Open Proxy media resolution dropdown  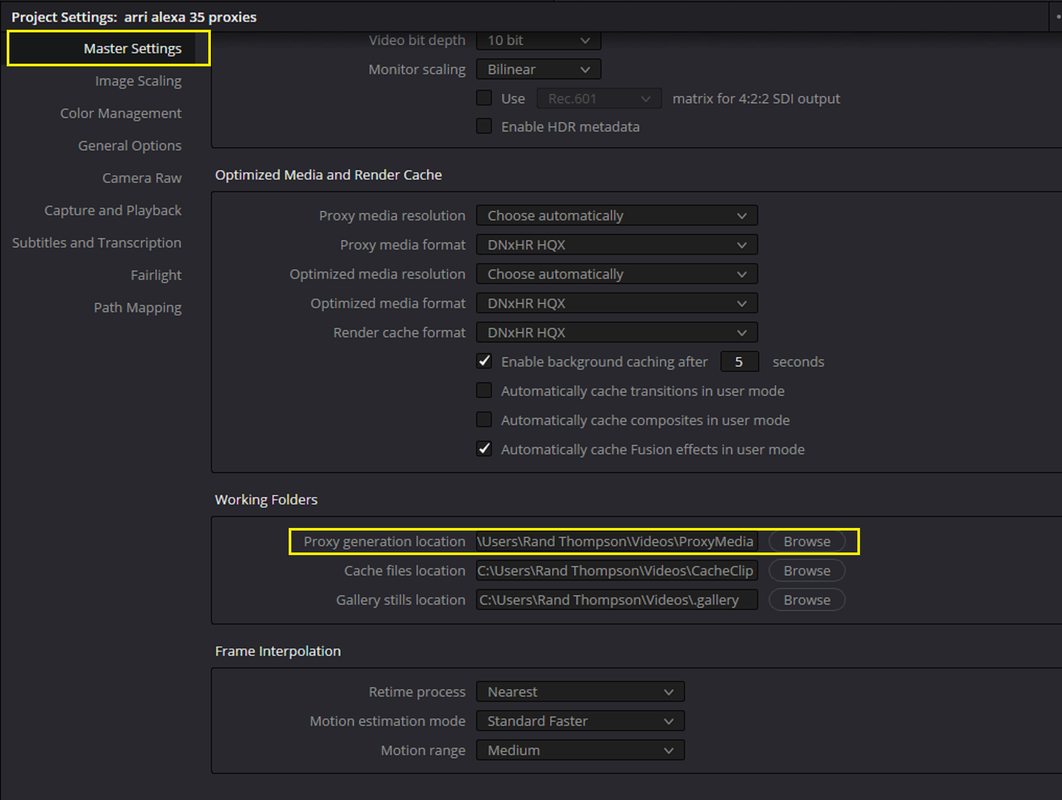(x=617, y=216)
